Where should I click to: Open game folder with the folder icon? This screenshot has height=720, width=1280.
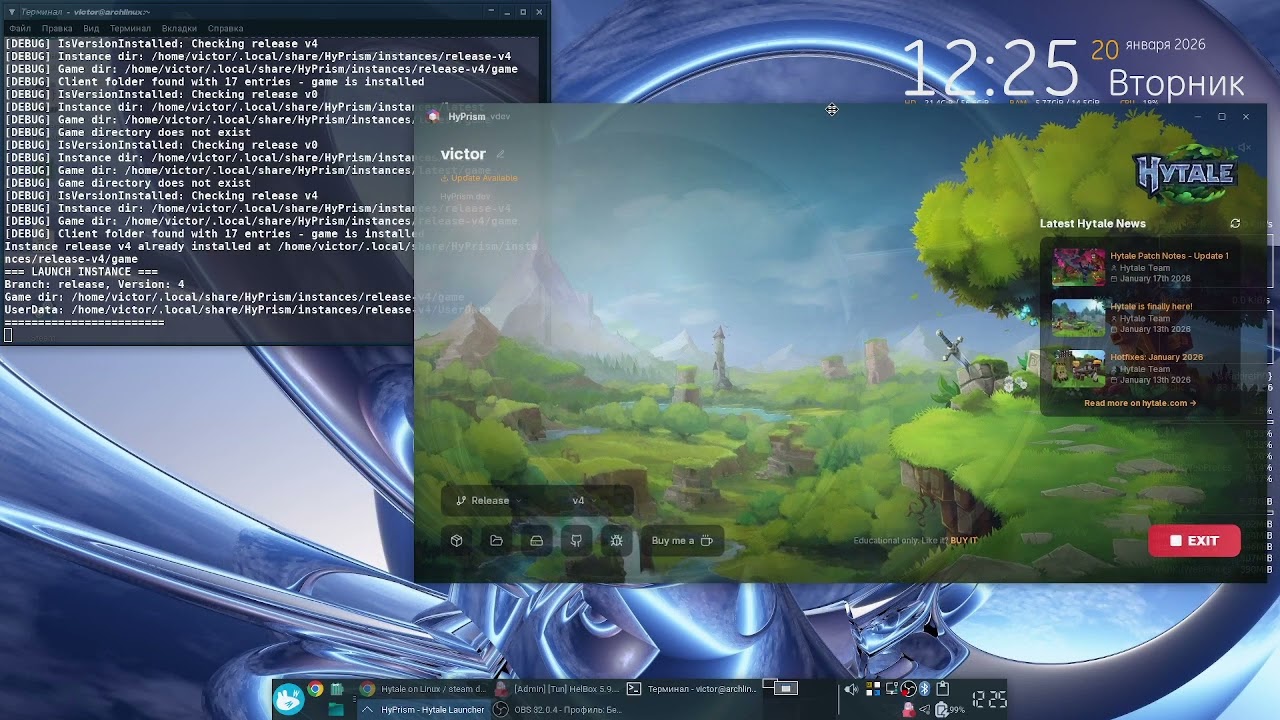[496, 541]
